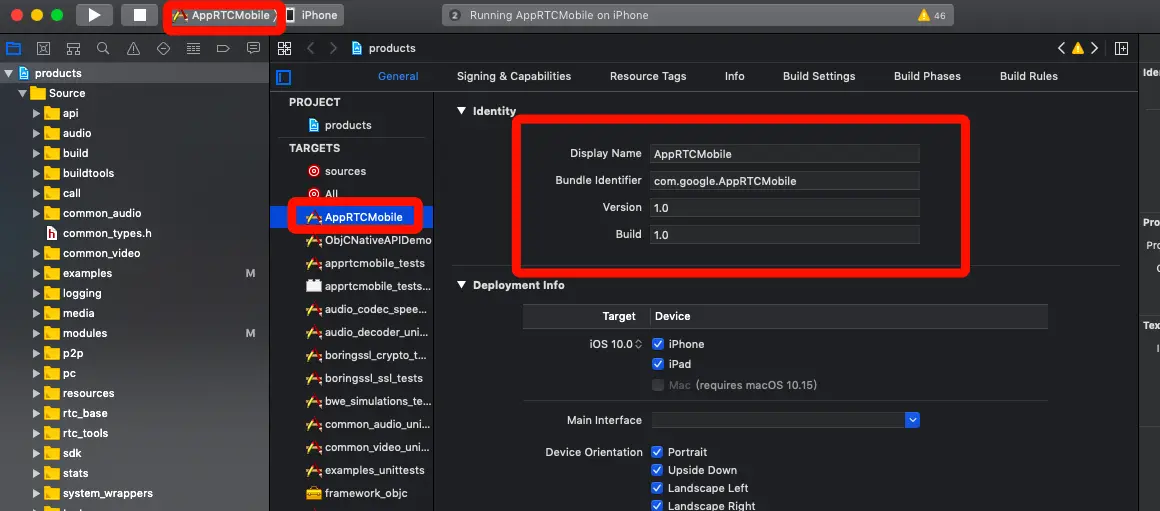Open the Project navigator folder icon

pyautogui.click(x=13, y=48)
